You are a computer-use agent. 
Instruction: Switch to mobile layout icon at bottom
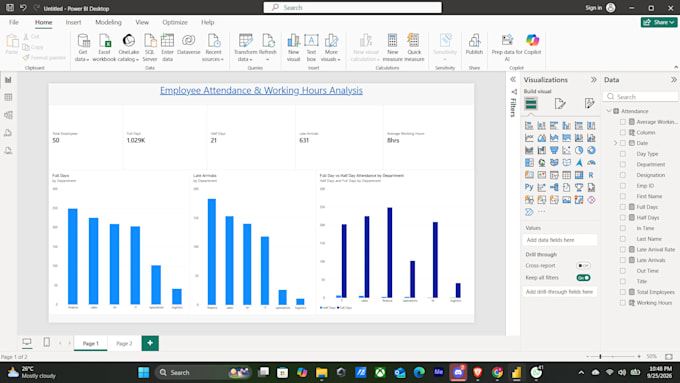[x=46, y=343]
